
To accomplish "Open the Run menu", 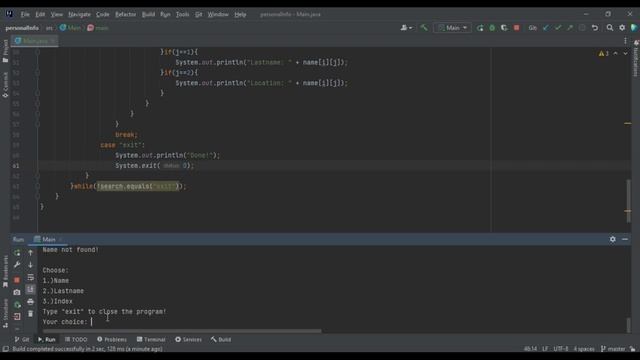I will [x=165, y=14].
